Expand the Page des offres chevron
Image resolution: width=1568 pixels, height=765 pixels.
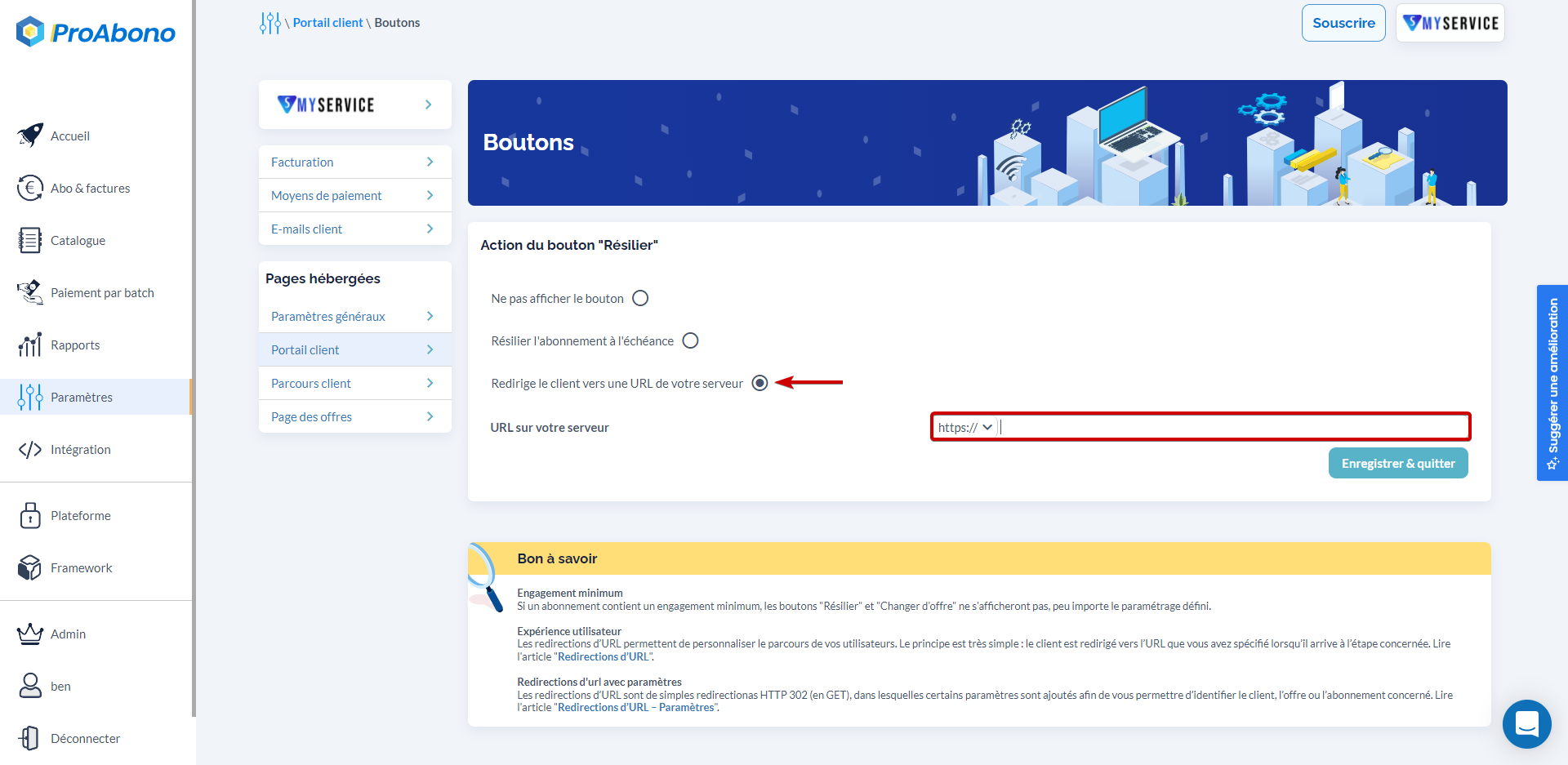(x=430, y=416)
